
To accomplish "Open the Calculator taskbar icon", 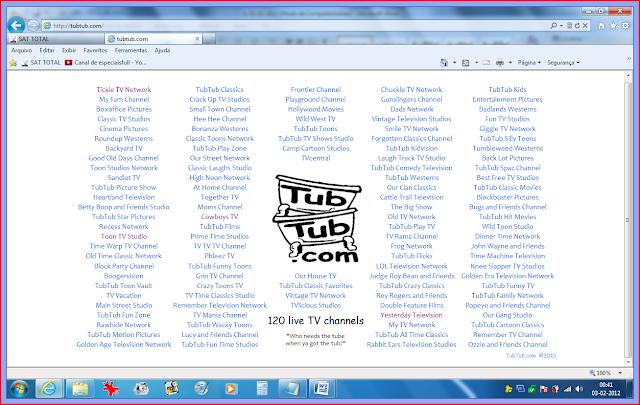I will pos(262,389).
